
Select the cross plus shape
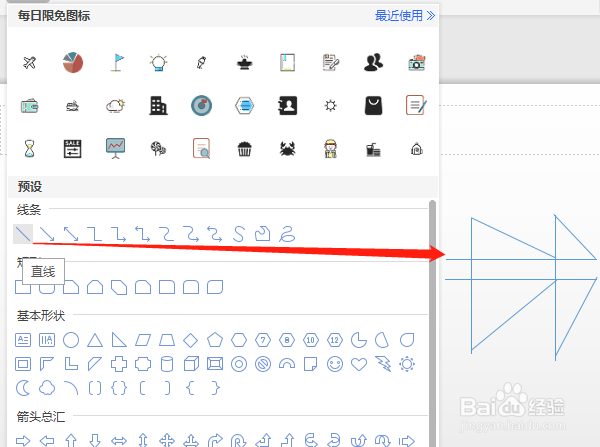119,364
